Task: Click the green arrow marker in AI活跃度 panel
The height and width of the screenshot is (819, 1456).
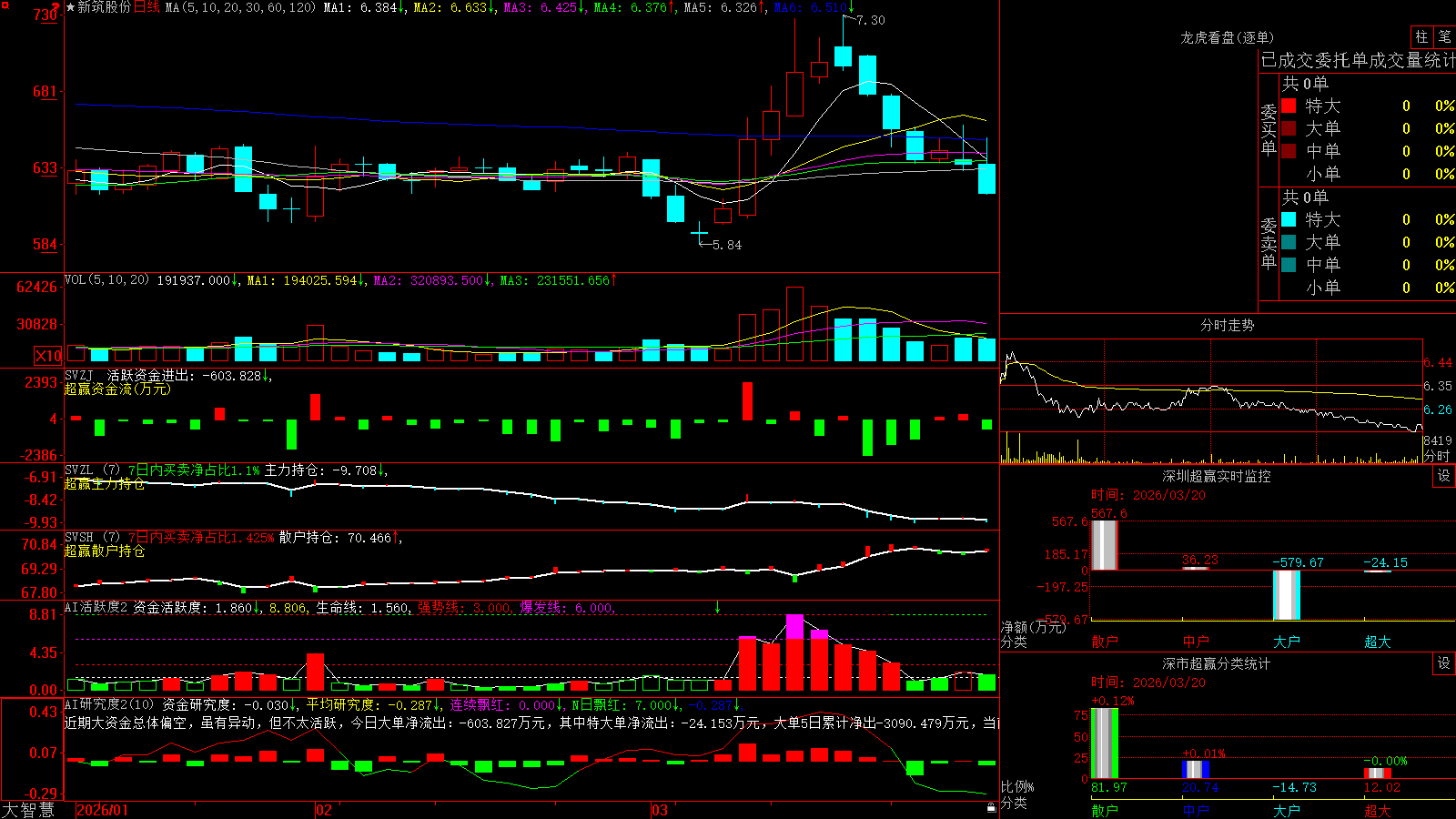Action: click(x=717, y=607)
